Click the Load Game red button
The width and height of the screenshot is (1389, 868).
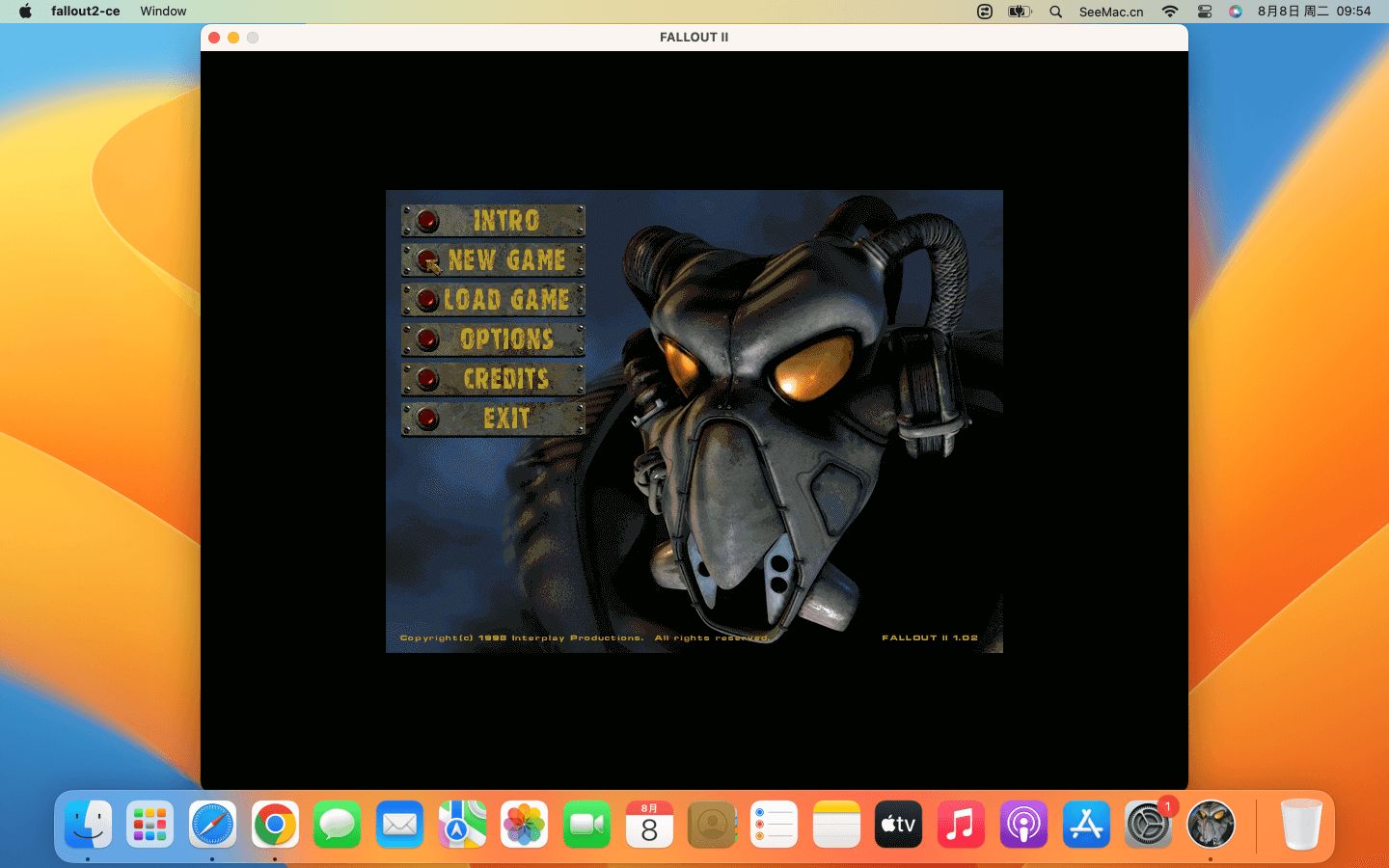click(x=427, y=300)
